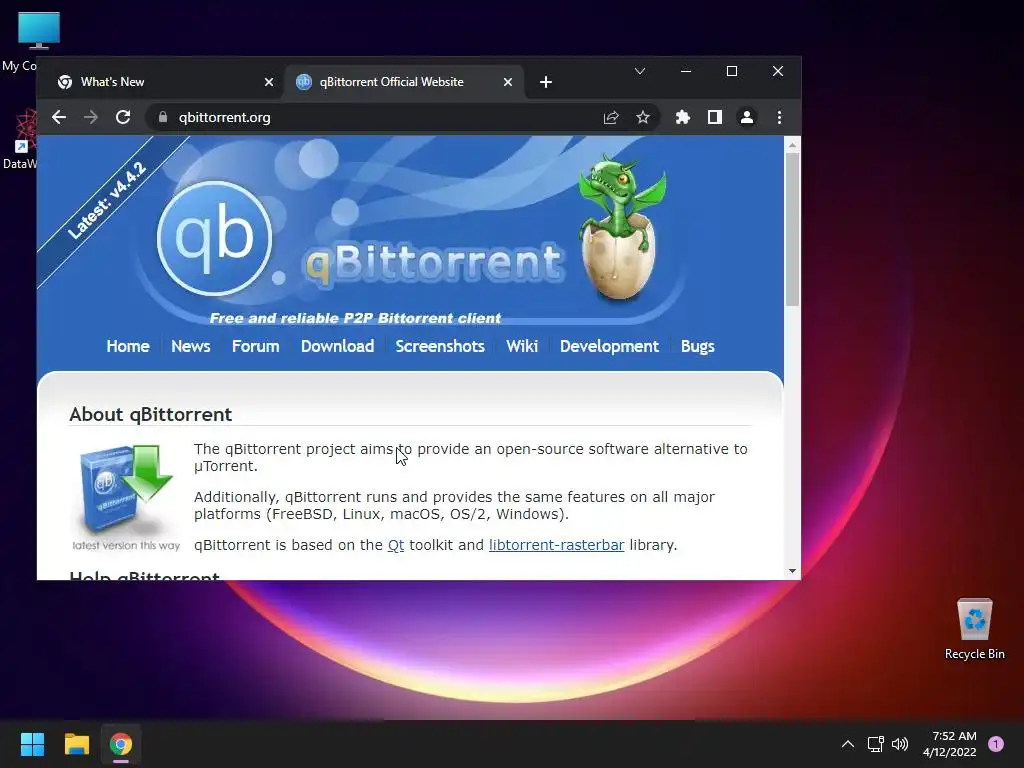The width and height of the screenshot is (1024, 768).
Task: Open the Download navigation item
Action: point(338,346)
